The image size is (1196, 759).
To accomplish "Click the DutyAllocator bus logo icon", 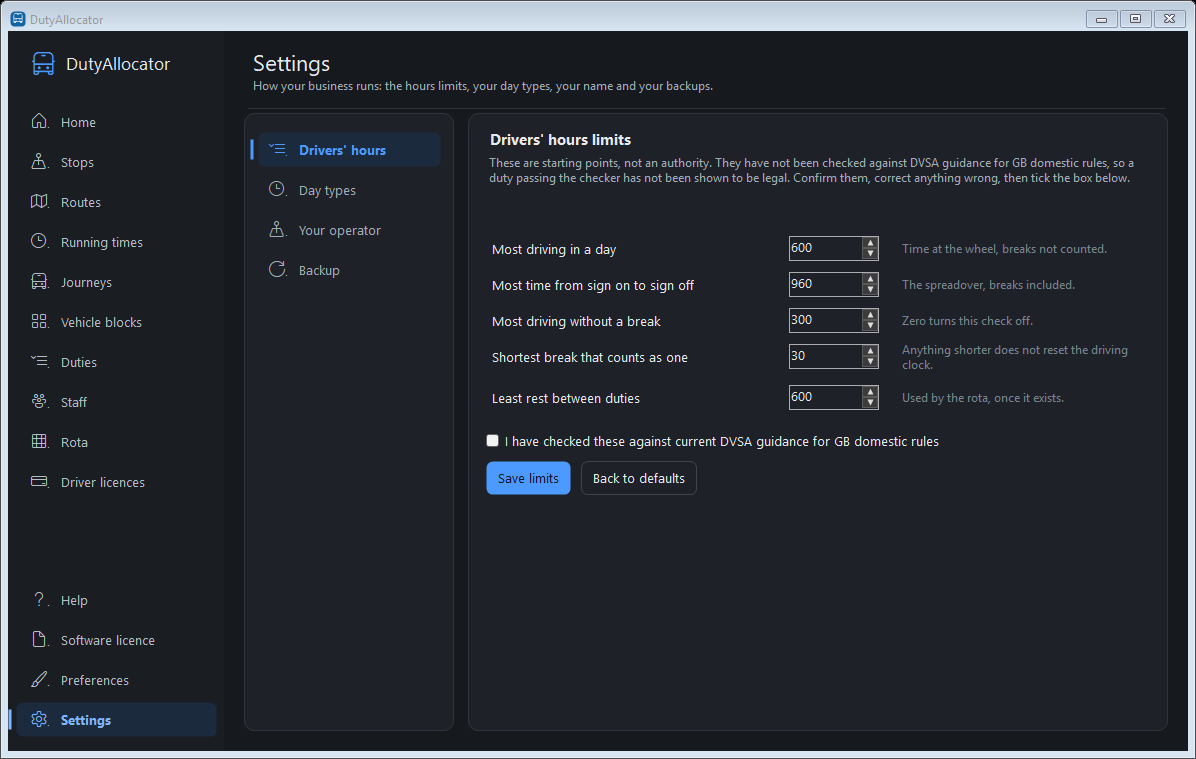I will (x=43, y=64).
